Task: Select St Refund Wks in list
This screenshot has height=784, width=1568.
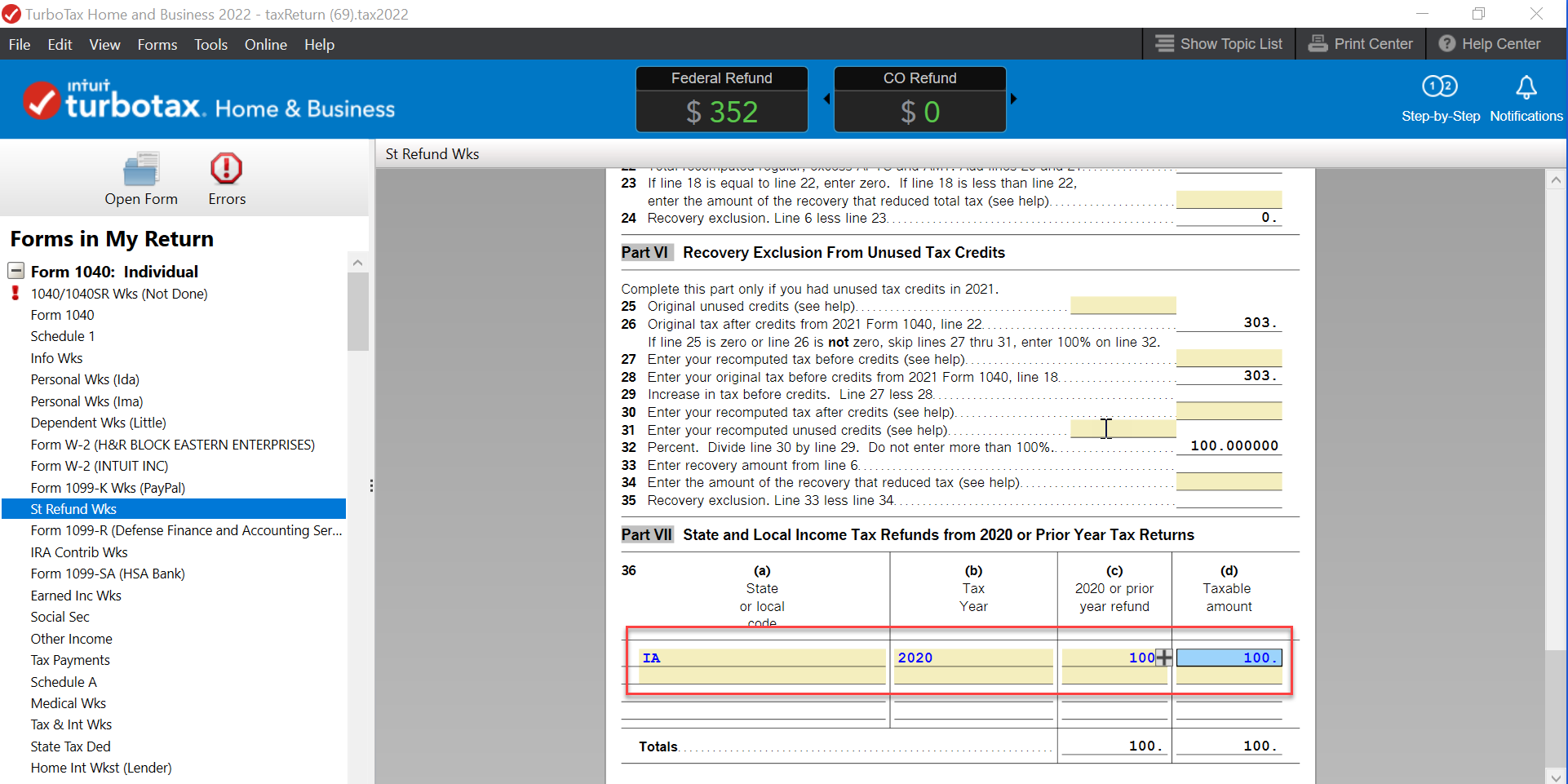Action: point(174,509)
